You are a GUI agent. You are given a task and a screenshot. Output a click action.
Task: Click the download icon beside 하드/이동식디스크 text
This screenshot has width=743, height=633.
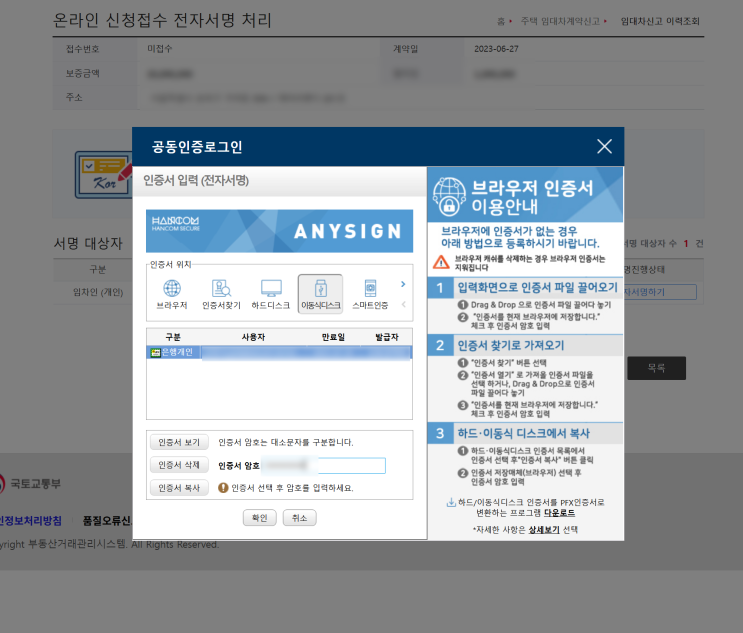tap(451, 502)
